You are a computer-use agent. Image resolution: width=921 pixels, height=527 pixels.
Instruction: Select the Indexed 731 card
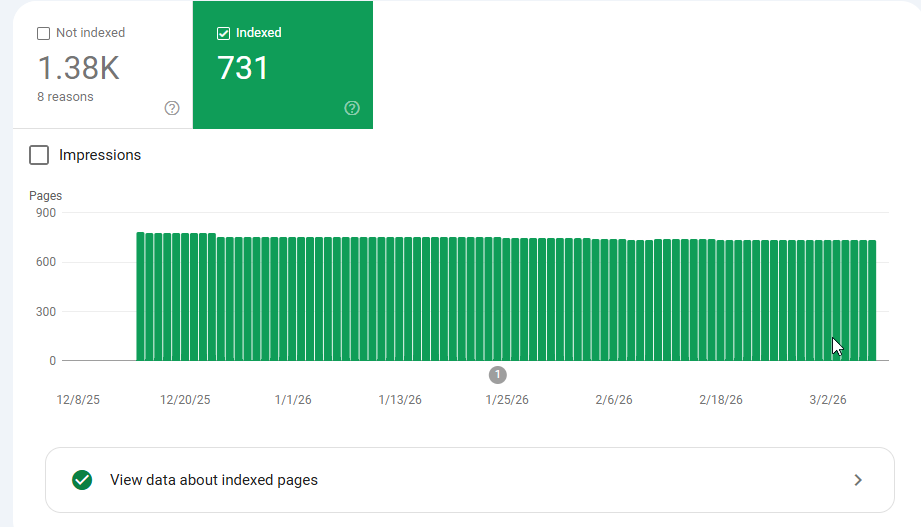point(283,65)
